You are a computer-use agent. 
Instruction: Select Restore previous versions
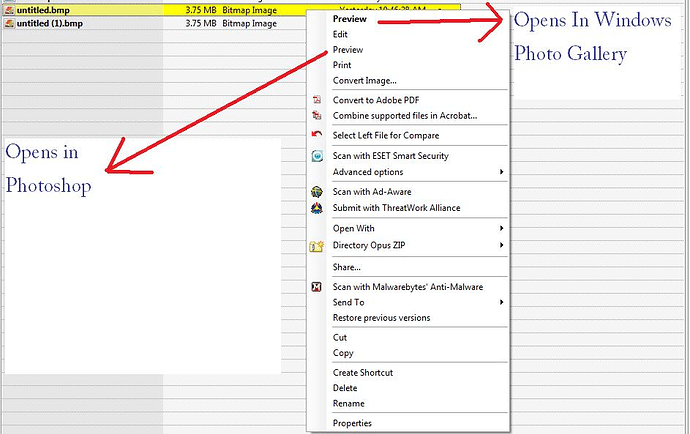(381, 318)
